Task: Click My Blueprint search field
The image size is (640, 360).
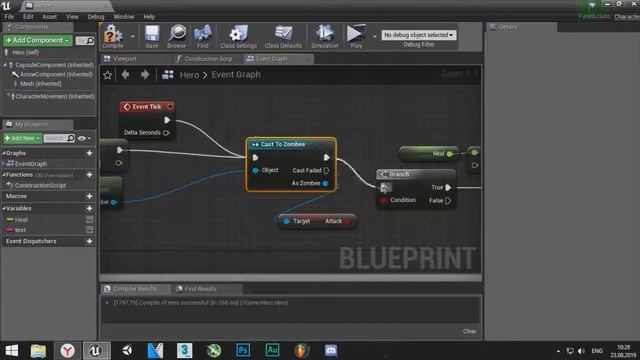Action: pyautogui.click(x=59, y=138)
